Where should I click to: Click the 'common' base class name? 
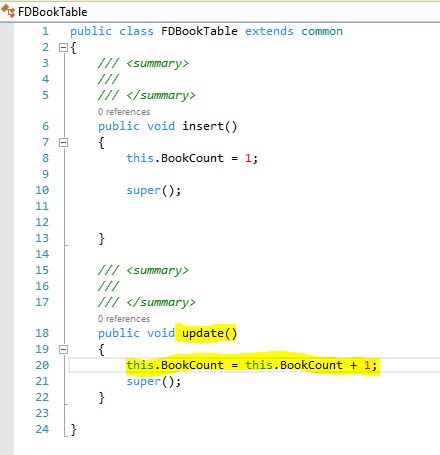322,31
